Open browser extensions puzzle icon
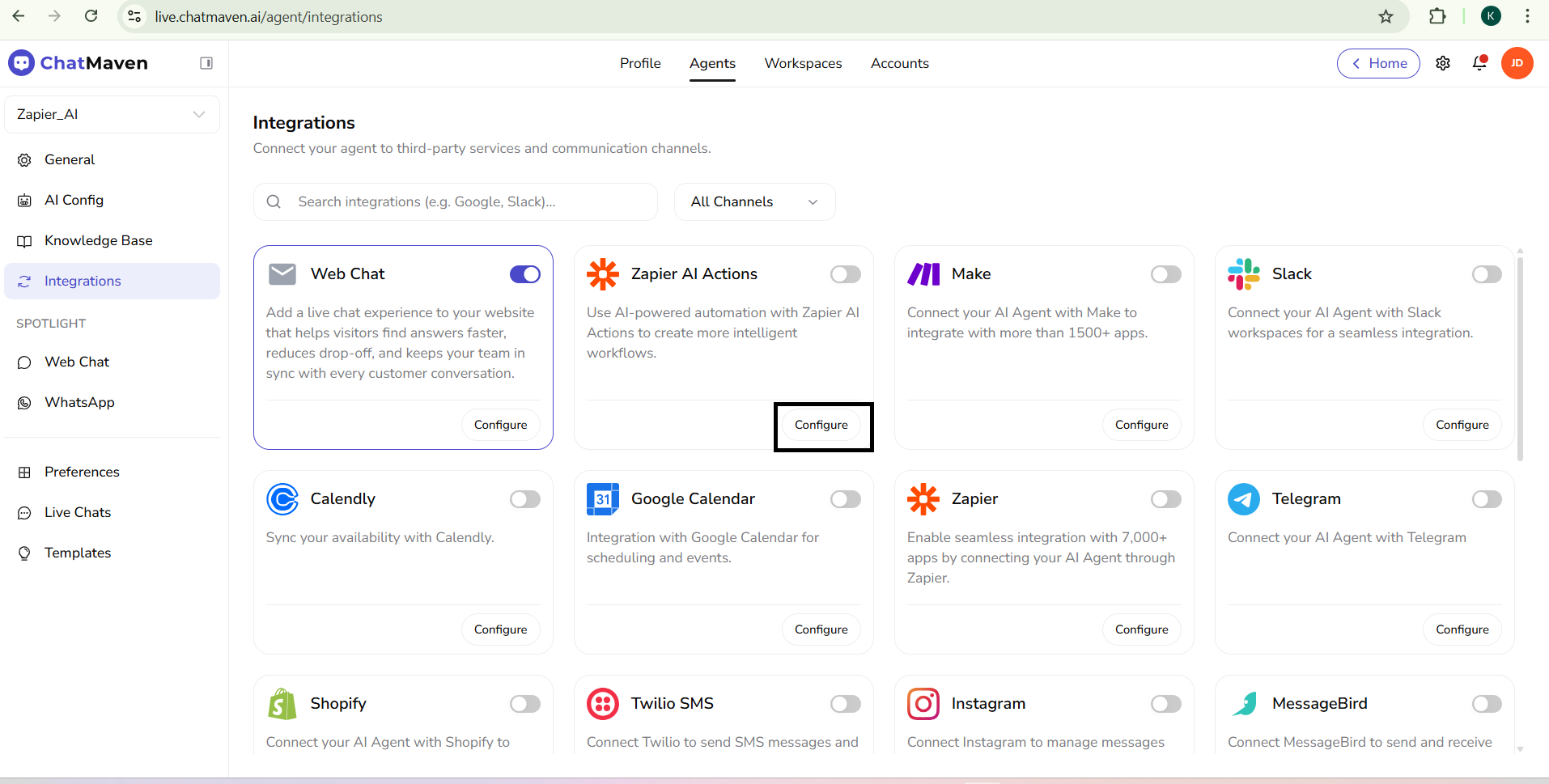This screenshot has height=784, width=1549. 1437,16
